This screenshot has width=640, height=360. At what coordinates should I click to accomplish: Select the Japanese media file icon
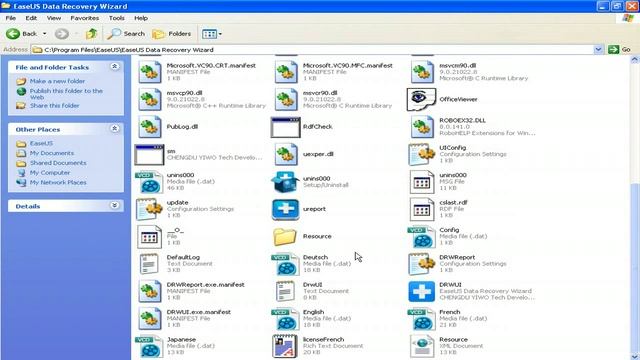pos(149,346)
